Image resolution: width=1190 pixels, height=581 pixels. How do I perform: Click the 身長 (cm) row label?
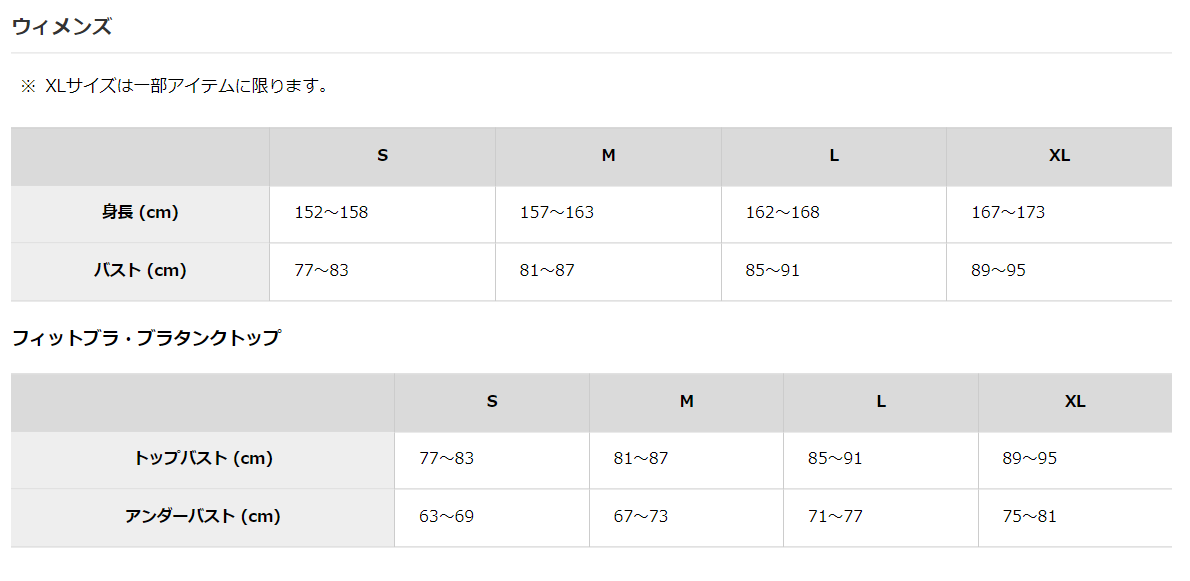point(140,213)
